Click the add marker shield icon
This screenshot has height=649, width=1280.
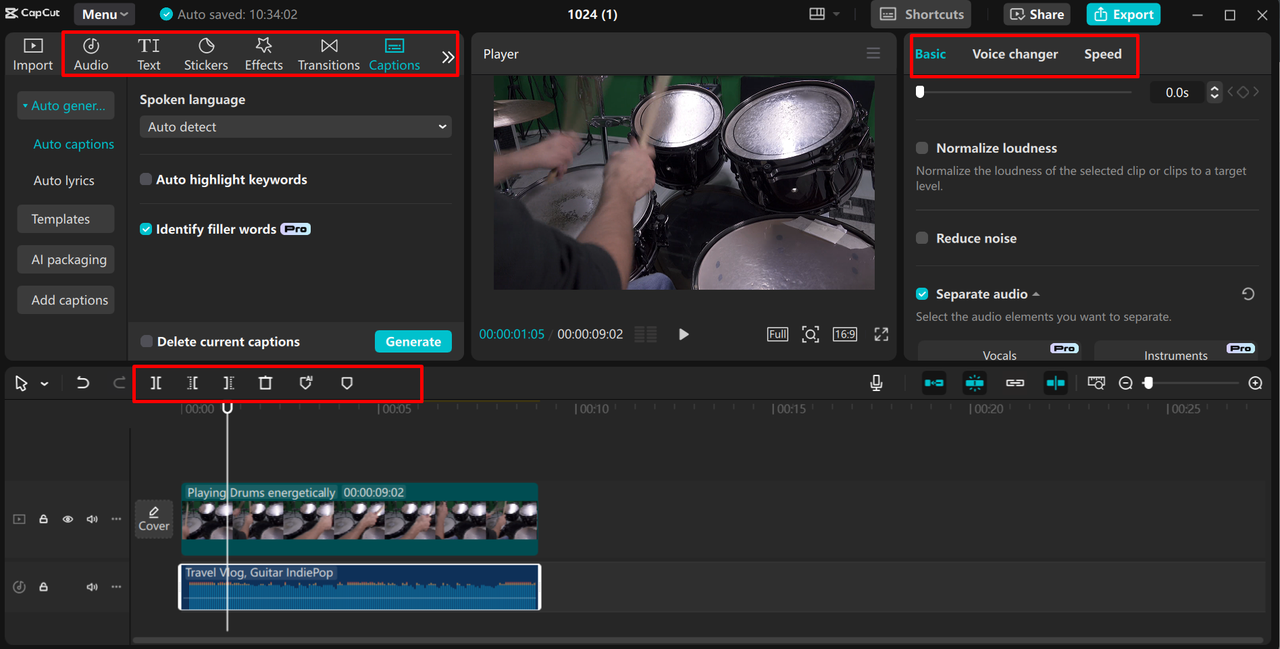306,383
